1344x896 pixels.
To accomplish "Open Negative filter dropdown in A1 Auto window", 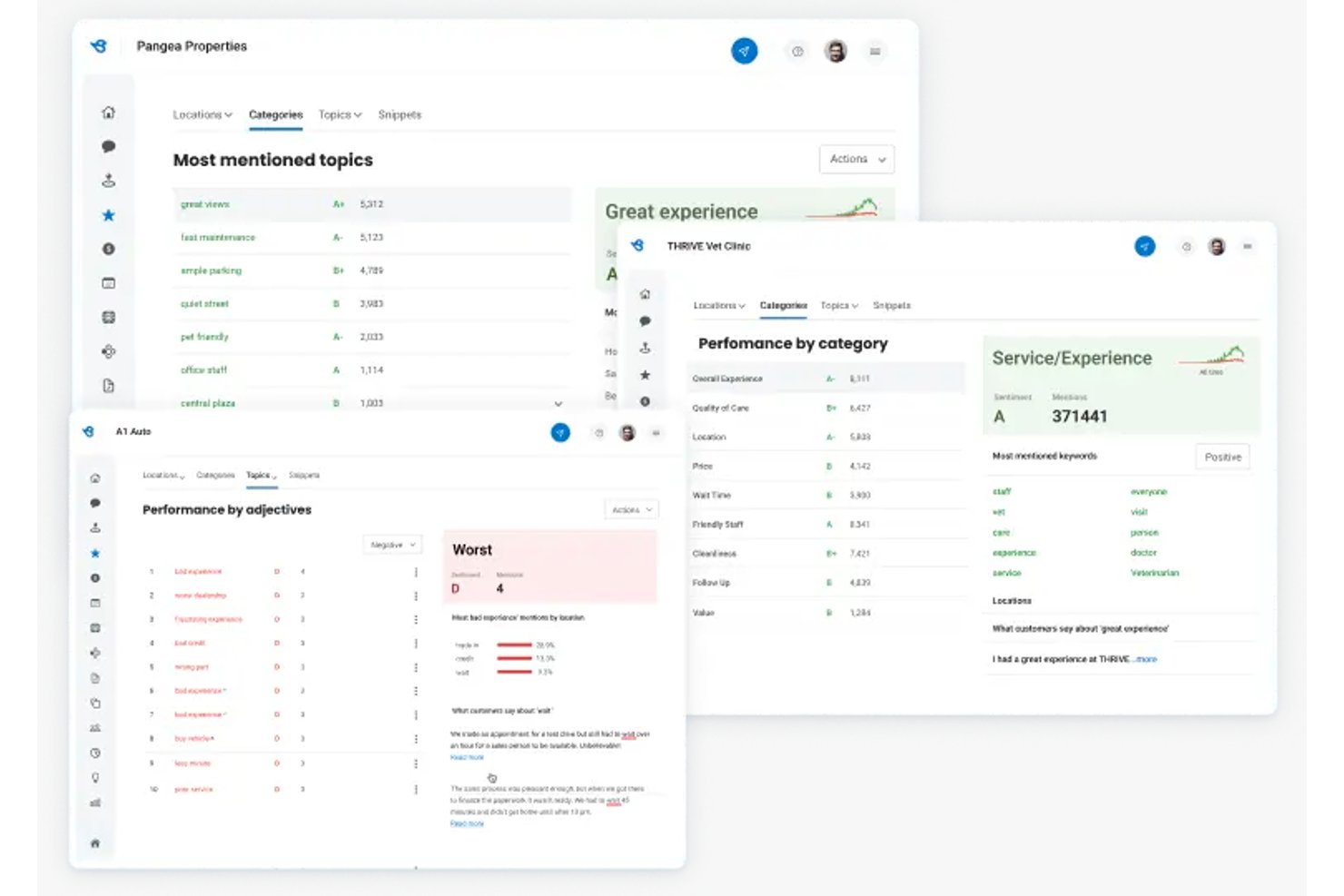I will pos(392,545).
